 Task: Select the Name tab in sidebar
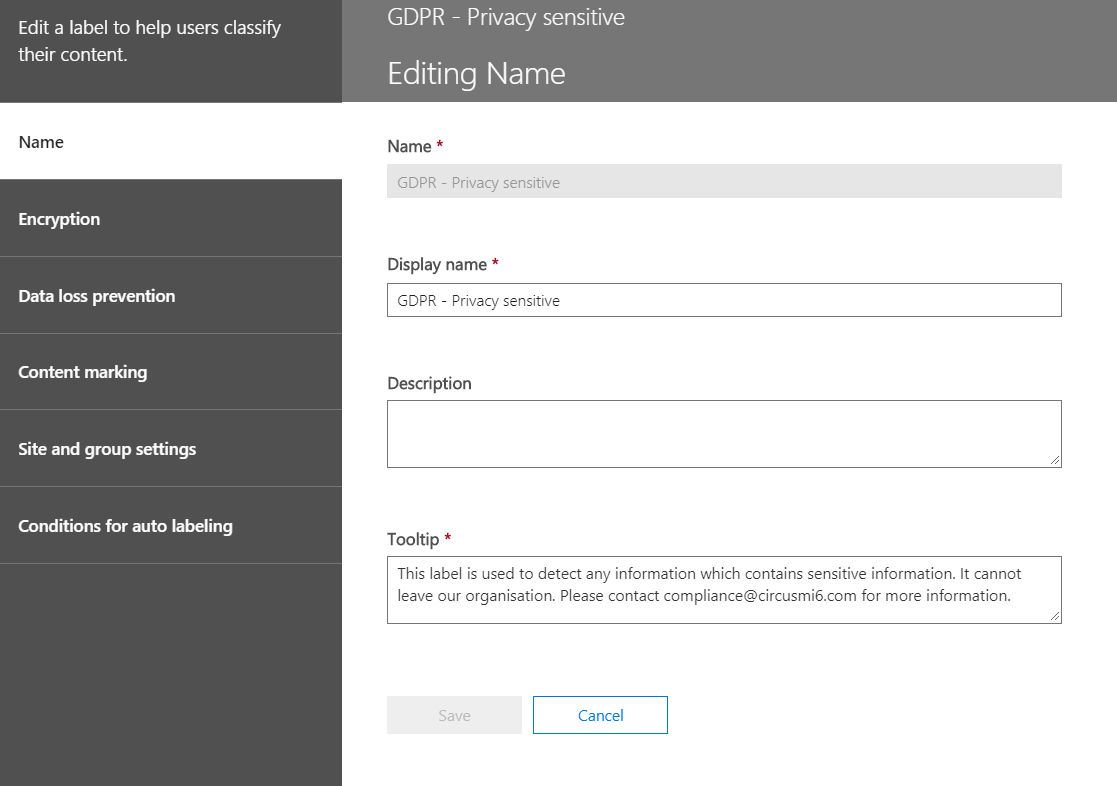click(x=41, y=142)
